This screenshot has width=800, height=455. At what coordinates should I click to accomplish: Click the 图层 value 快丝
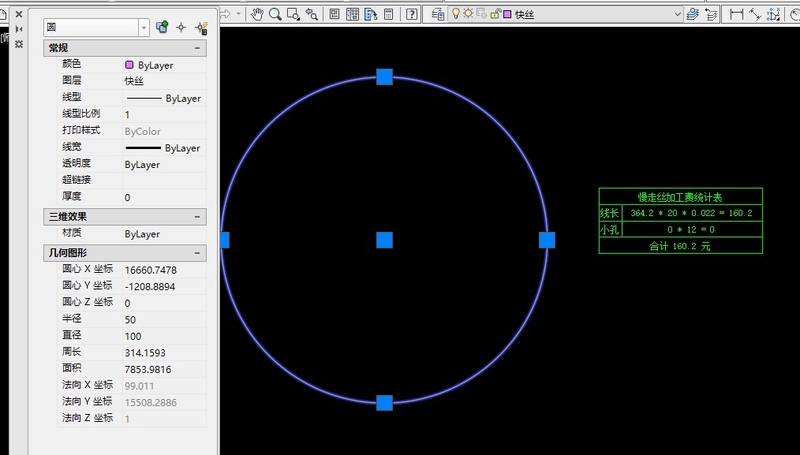click(x=164, y=81)
